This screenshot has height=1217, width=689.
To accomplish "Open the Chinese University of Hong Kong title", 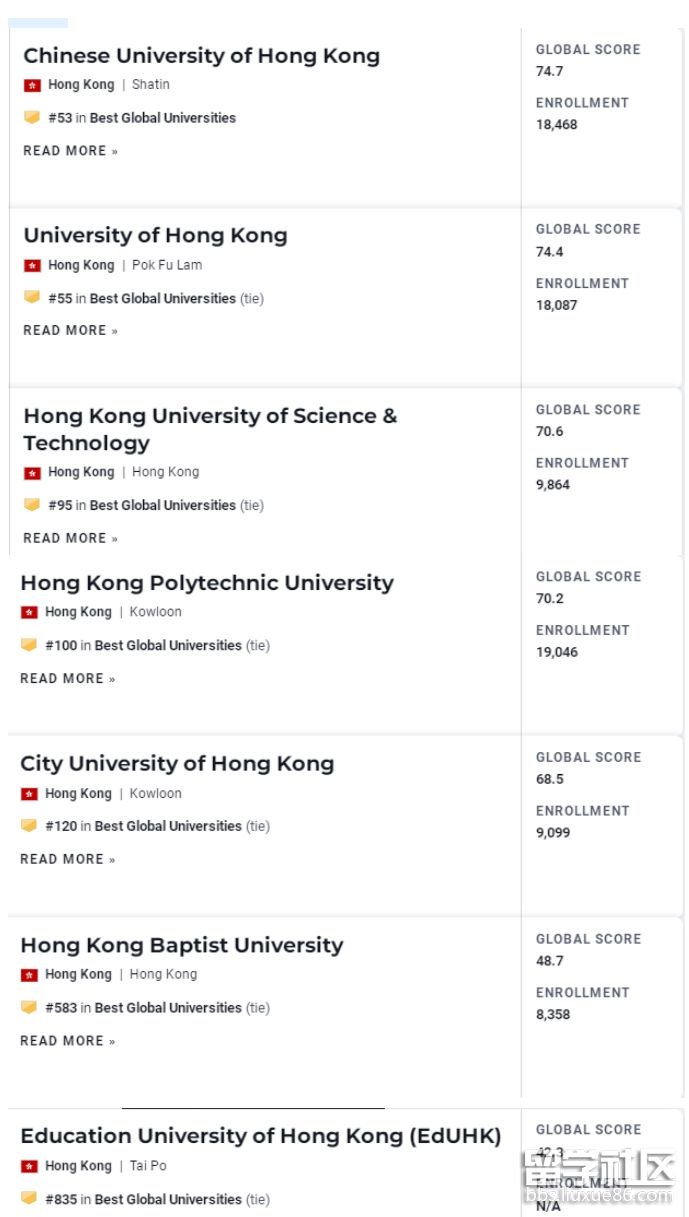I will click(x=201, y=56).
